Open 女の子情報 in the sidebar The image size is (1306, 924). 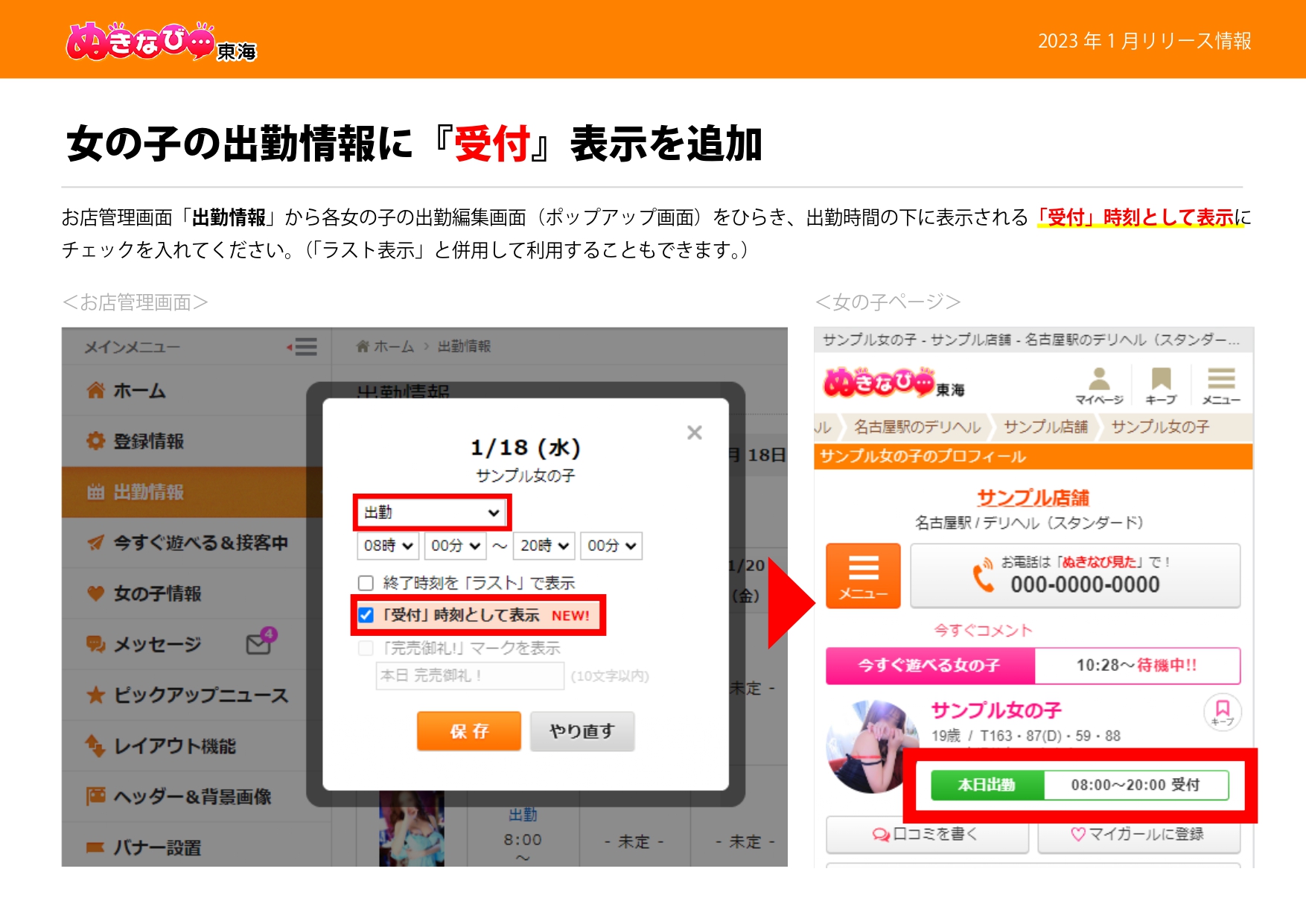(x=196, y=593)
